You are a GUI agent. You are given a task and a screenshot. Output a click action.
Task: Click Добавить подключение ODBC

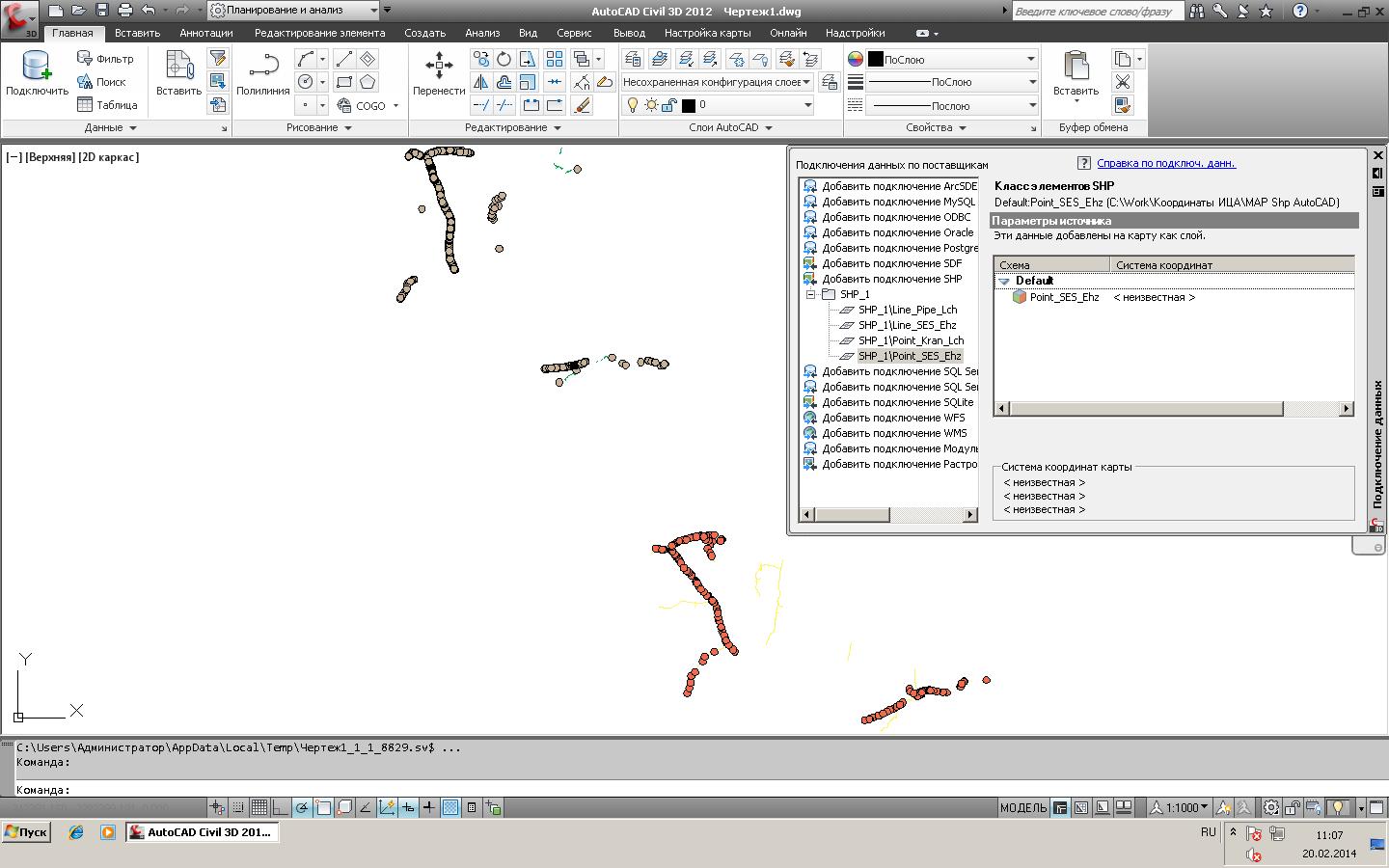tap(896, 217)
